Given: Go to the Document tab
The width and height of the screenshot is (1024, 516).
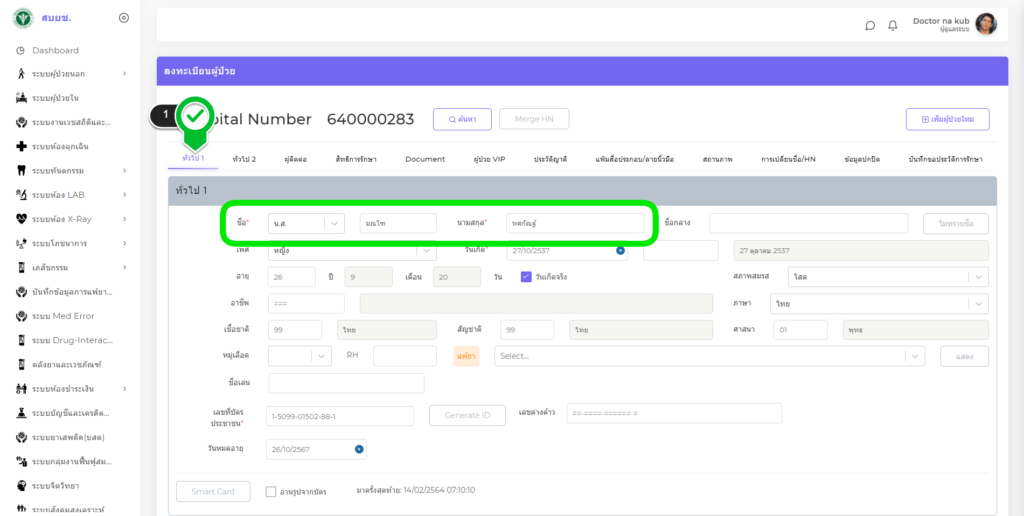Looking at the screenshot, I should (425, 159).
